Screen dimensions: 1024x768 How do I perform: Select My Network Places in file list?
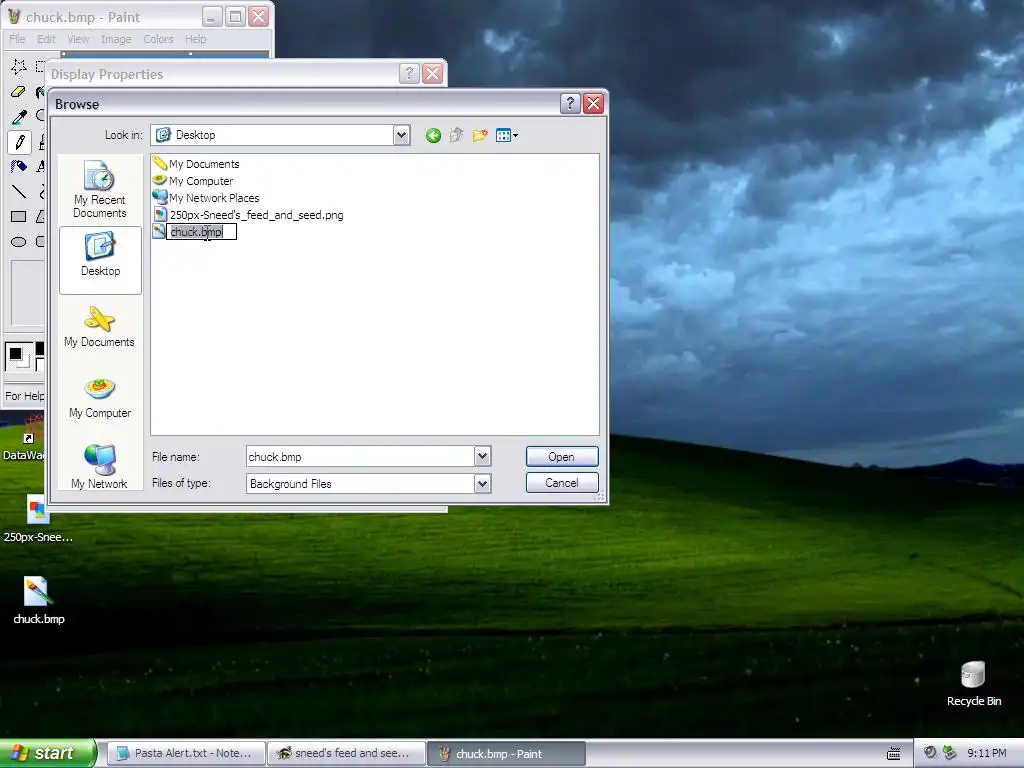tap(206, 198)
